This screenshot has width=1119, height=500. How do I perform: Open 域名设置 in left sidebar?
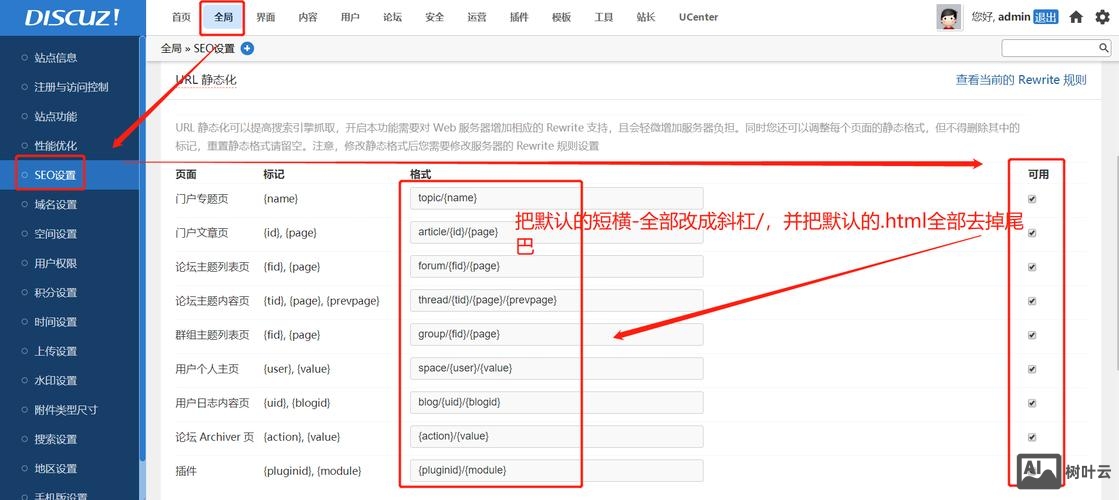[55, 205]
